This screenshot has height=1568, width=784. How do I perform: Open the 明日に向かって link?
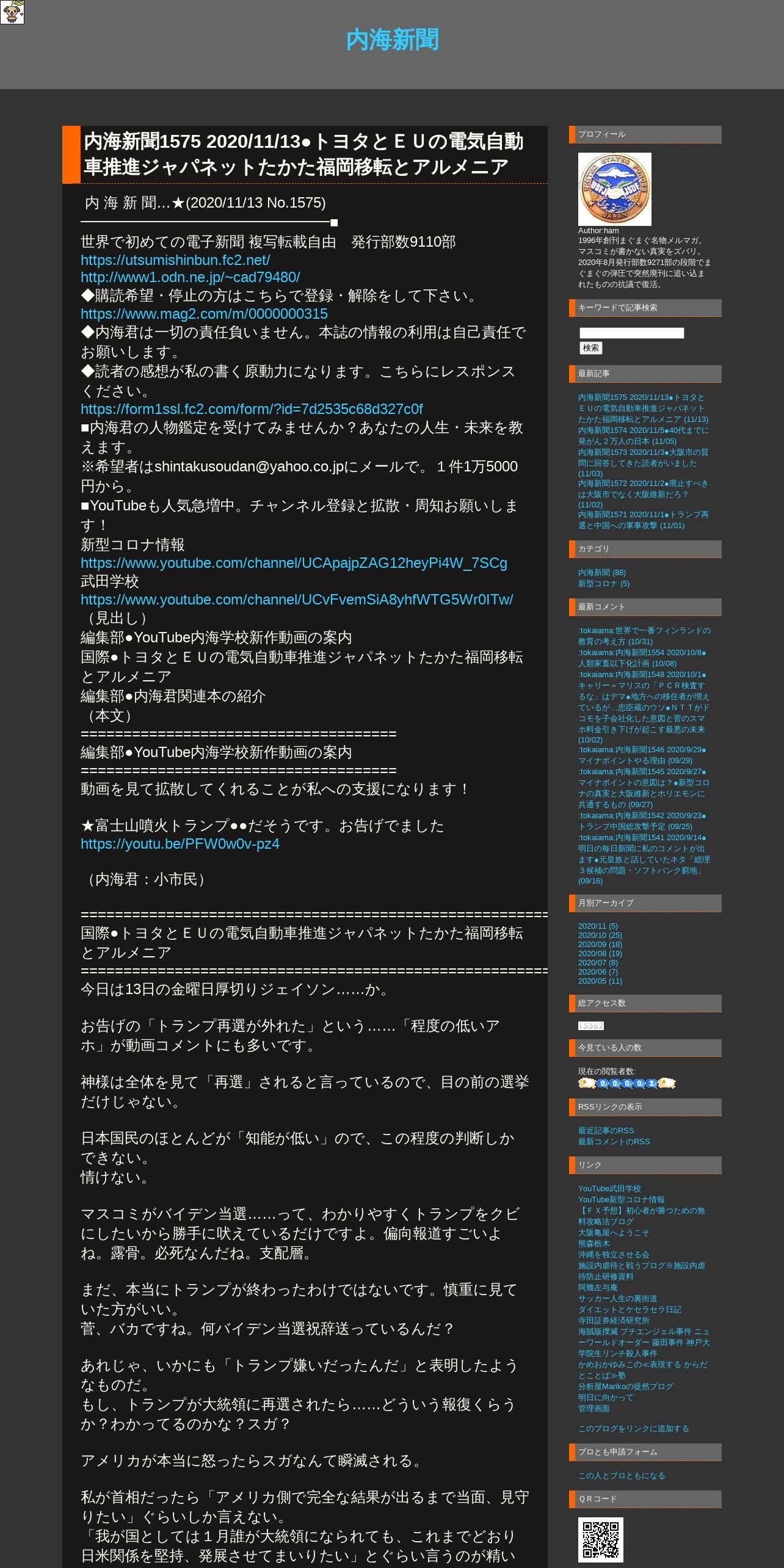(x=606, y=1398)
